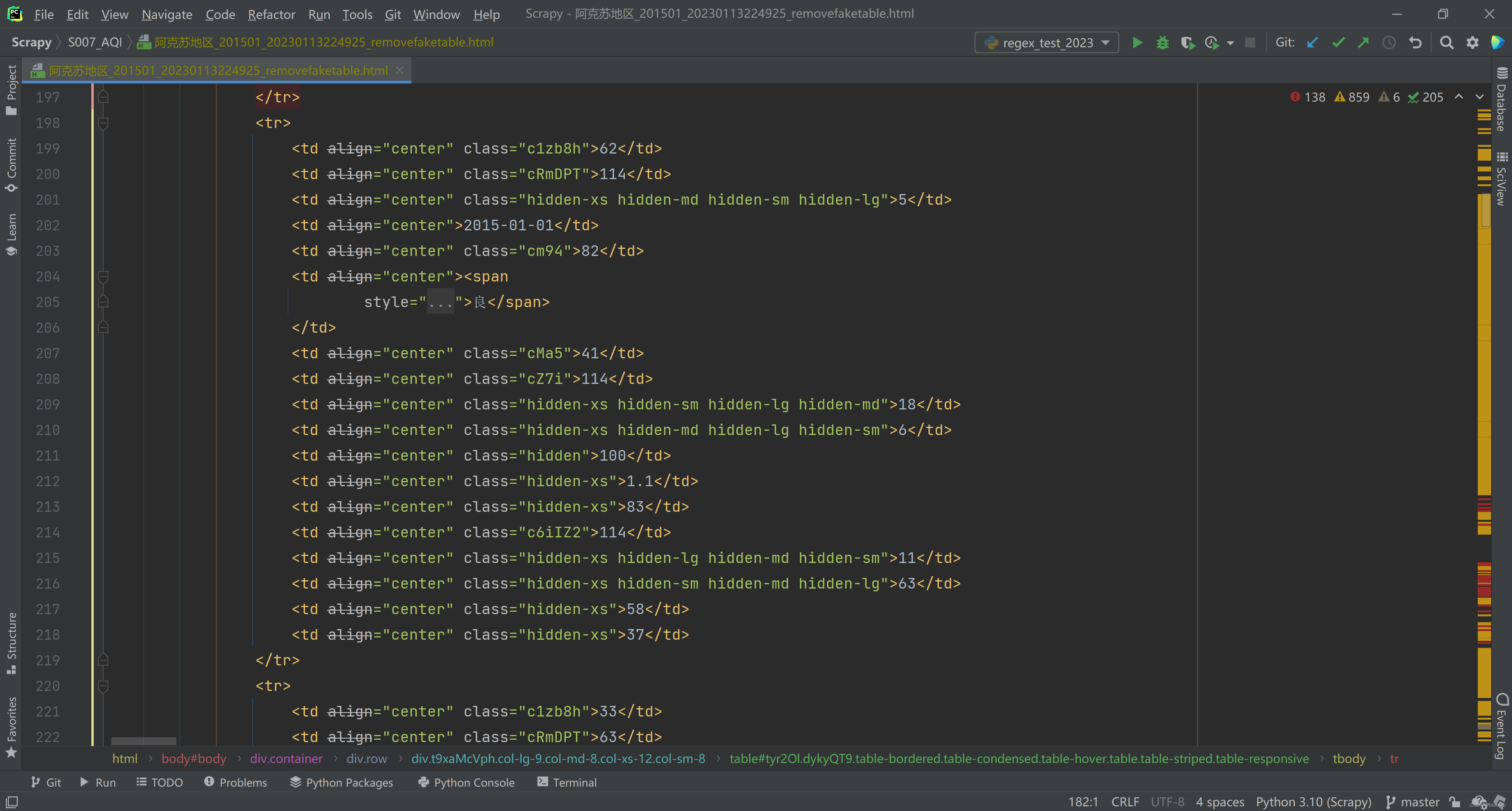Open Search Everywhere magnifier
Viewport: 1512px width, 811px height.
point(1446,42)
